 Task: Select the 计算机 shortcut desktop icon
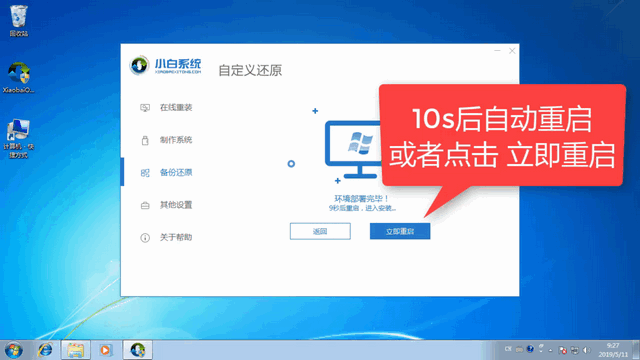coord(19,139)
